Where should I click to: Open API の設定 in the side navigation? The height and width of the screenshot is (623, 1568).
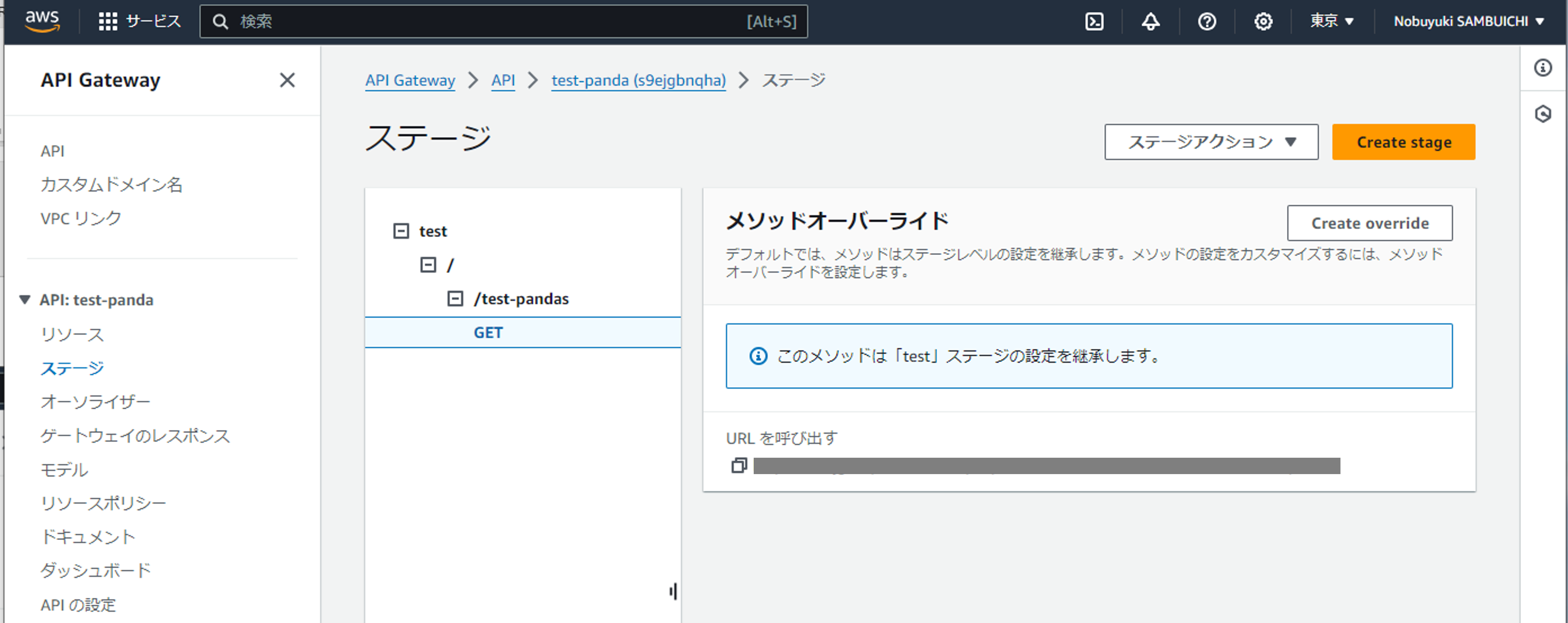pyautogui.click(x=78, y=605)
